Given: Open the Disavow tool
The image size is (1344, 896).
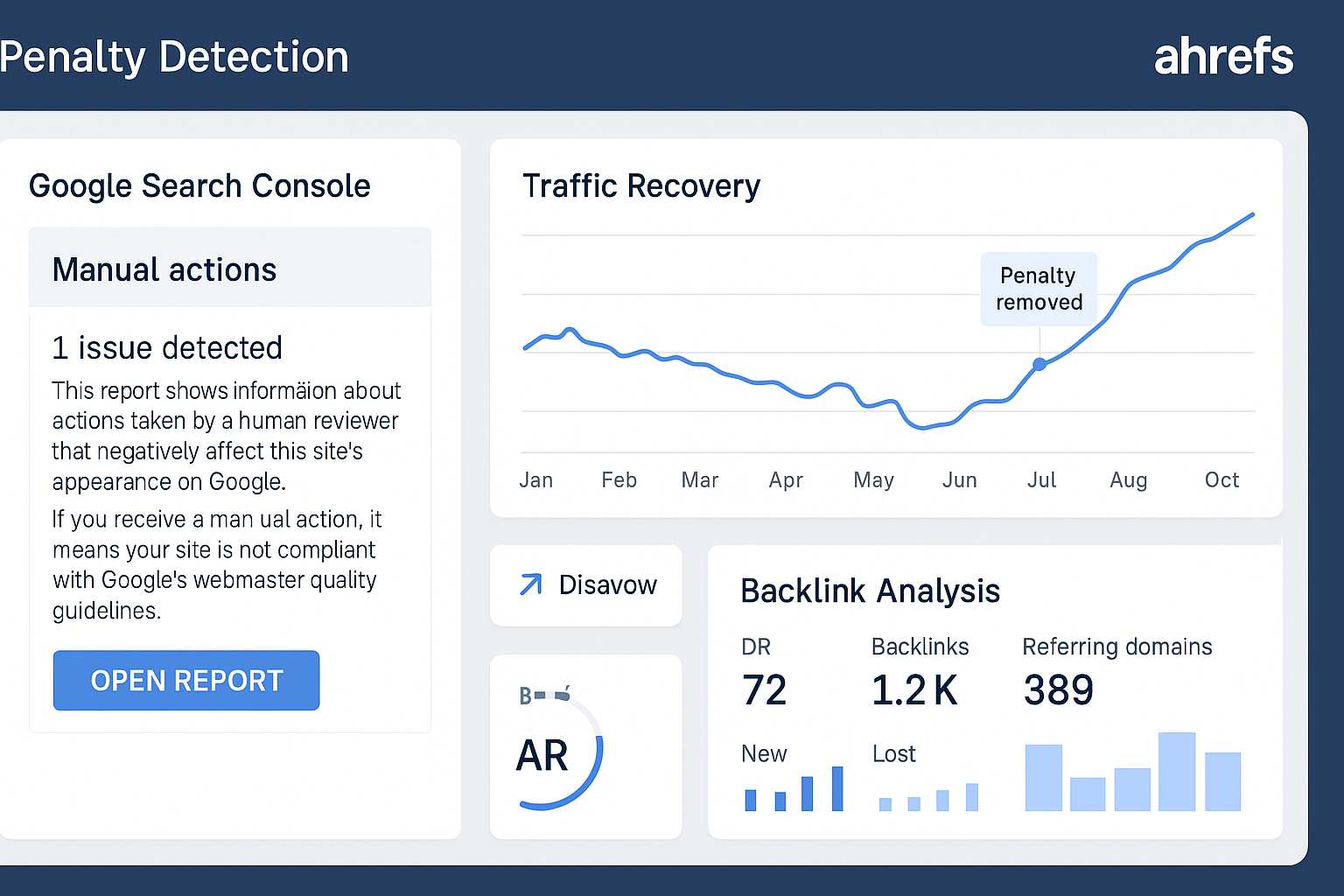Looking at the screenshot, I should point(607,585).
